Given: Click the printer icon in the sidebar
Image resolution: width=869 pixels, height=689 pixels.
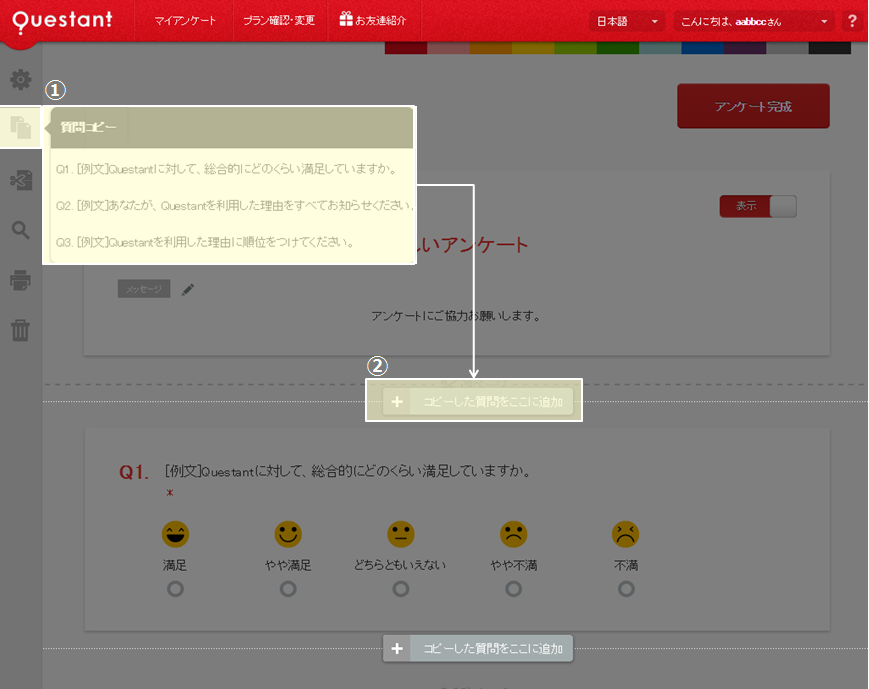Looking at the screenshot, I should coord(21,280).
